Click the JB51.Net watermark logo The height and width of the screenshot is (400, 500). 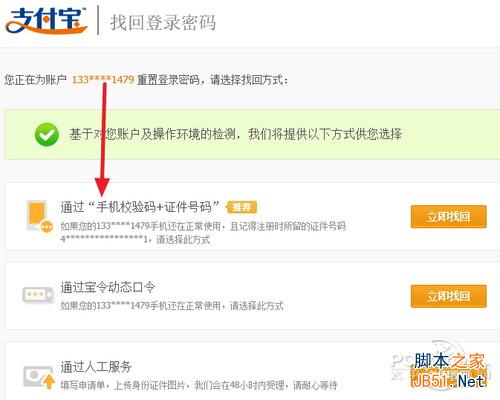click(449, 381)
